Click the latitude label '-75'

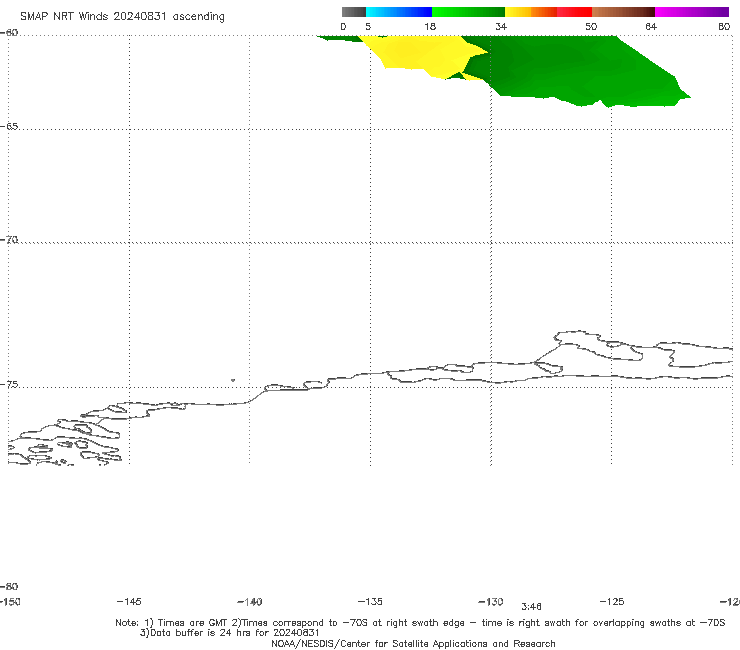tap(9, 385)
